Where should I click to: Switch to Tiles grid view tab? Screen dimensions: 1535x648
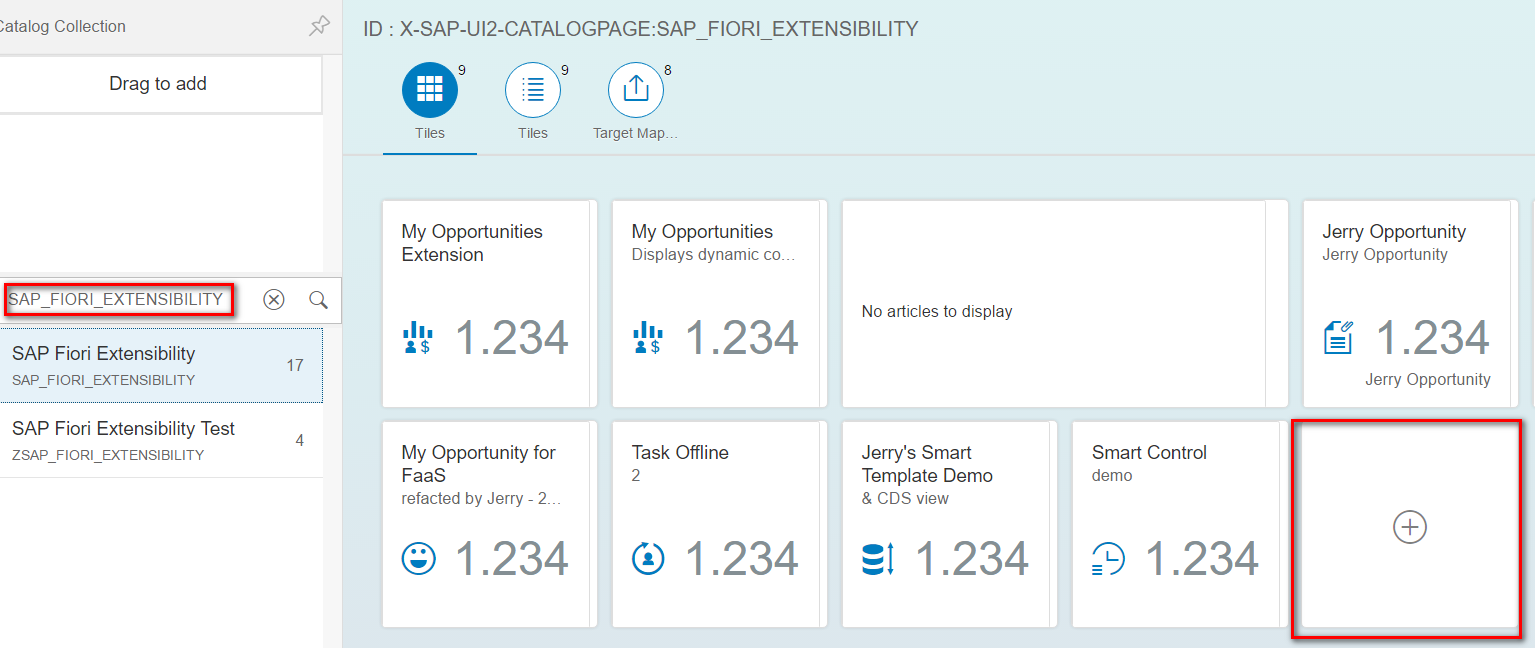click(430, 91)
